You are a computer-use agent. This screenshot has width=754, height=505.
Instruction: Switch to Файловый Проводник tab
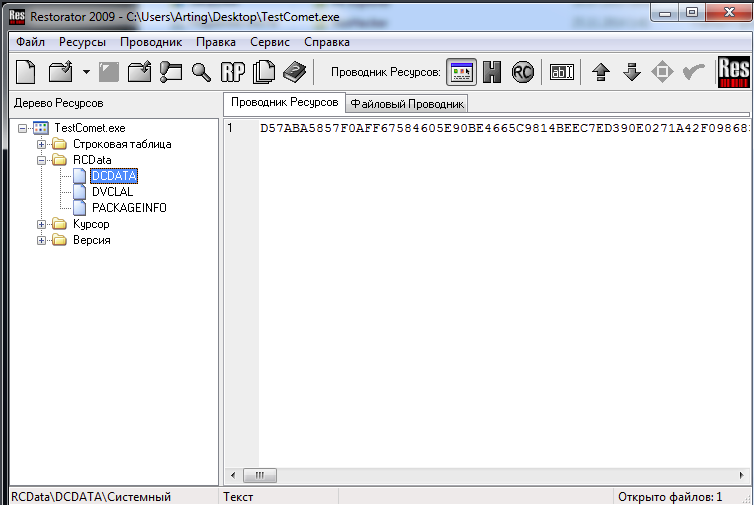[x=407, y=104]
